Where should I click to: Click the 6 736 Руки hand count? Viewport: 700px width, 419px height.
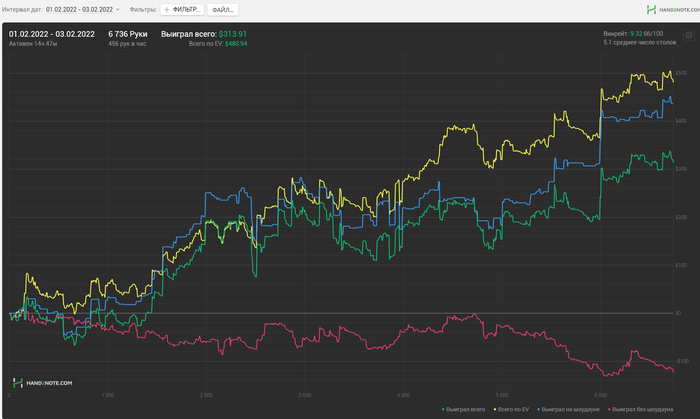128,34
